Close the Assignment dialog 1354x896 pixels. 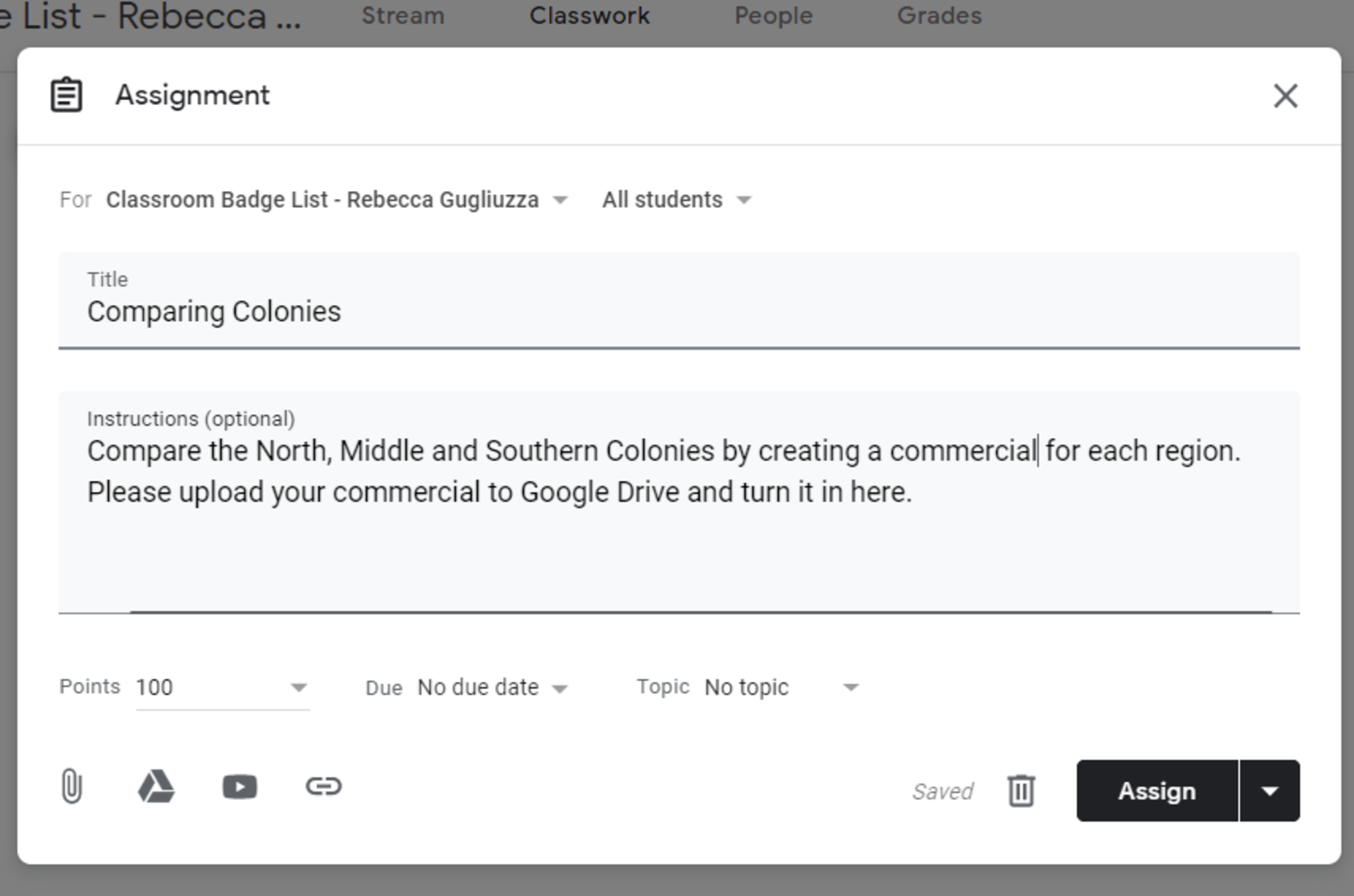(x=1285, y=96)
